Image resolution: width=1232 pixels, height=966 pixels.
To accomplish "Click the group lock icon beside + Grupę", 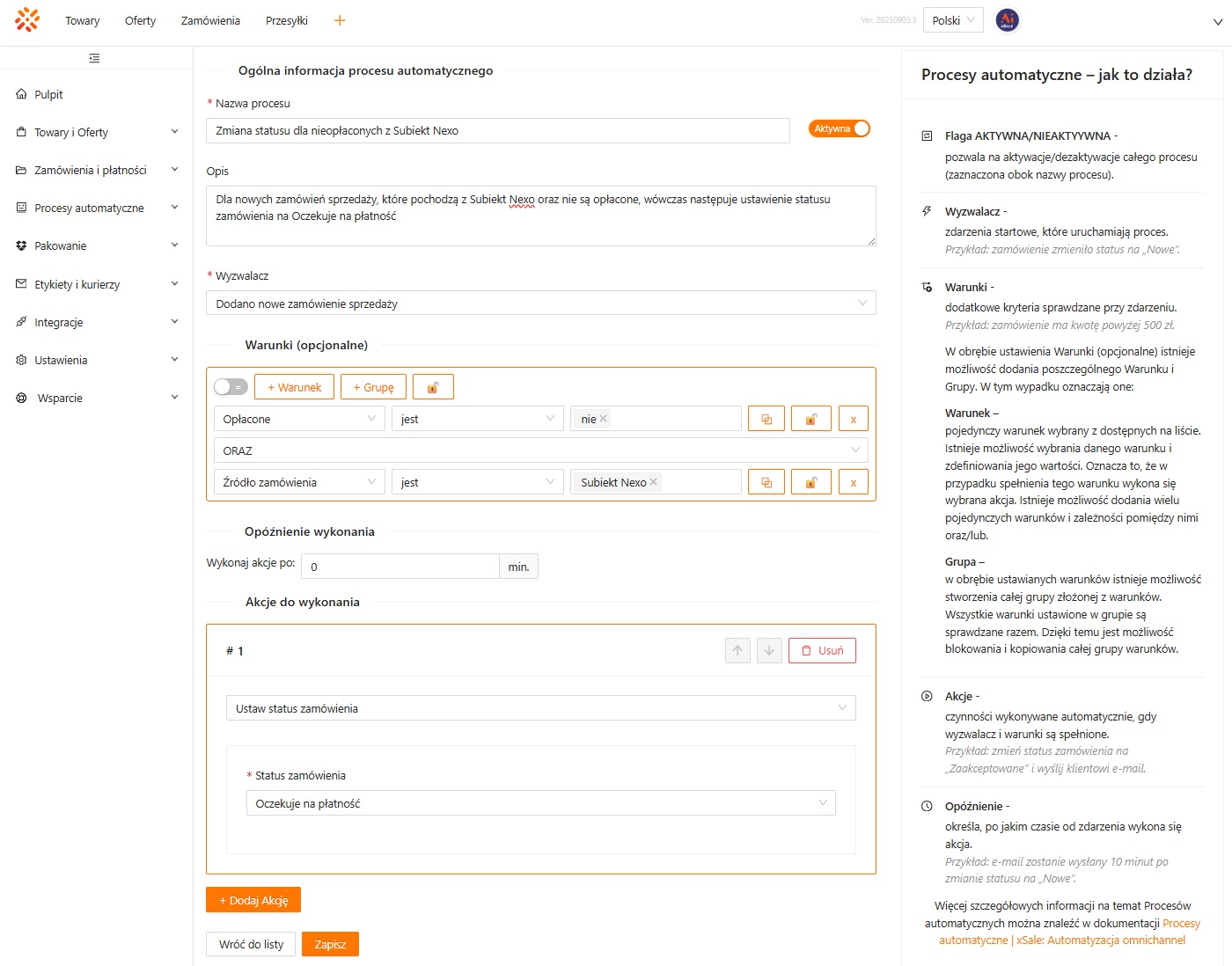I will pyautogui.click(x=433, y=387).
